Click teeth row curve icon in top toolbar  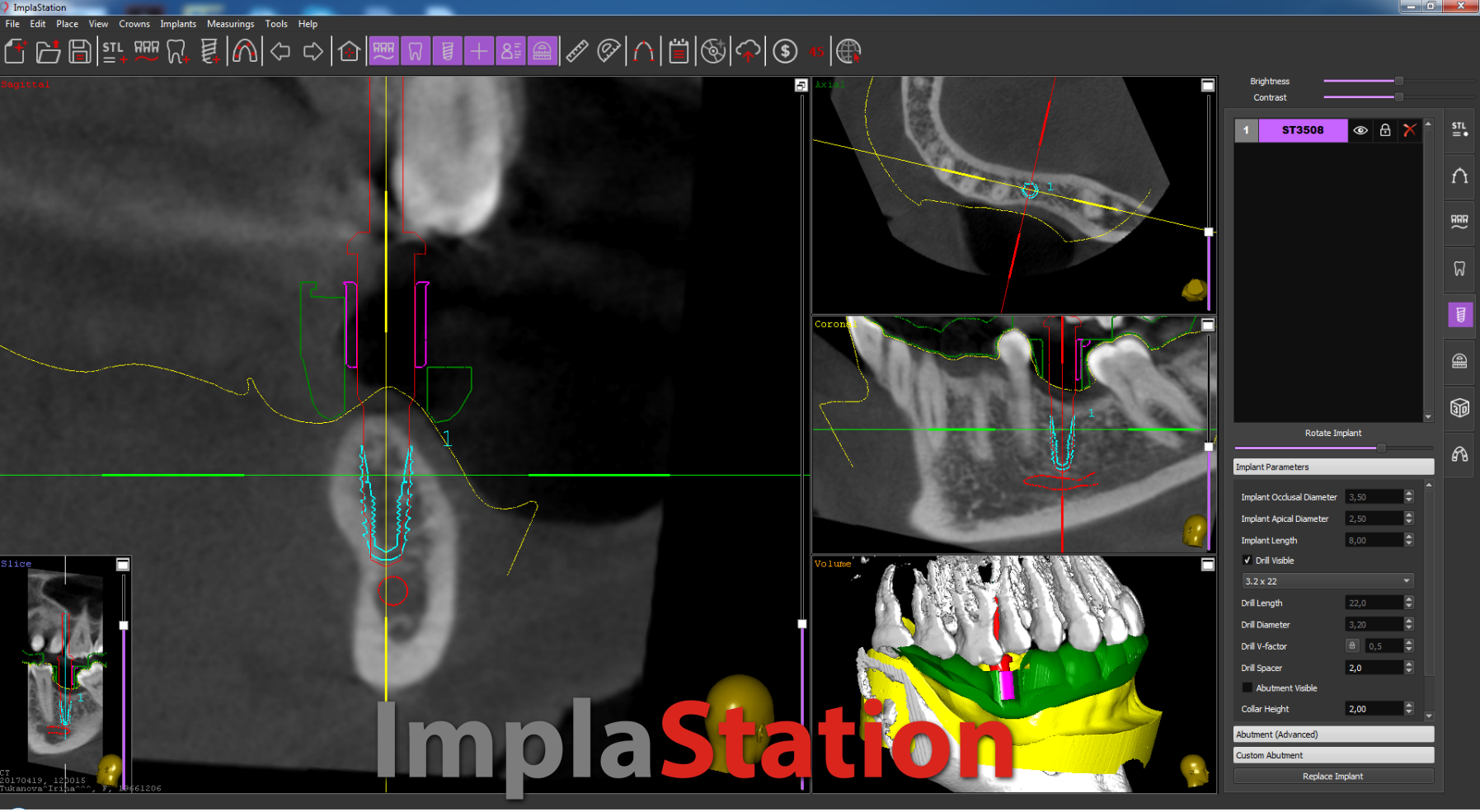pyautogui.click(x=147, y=52)
